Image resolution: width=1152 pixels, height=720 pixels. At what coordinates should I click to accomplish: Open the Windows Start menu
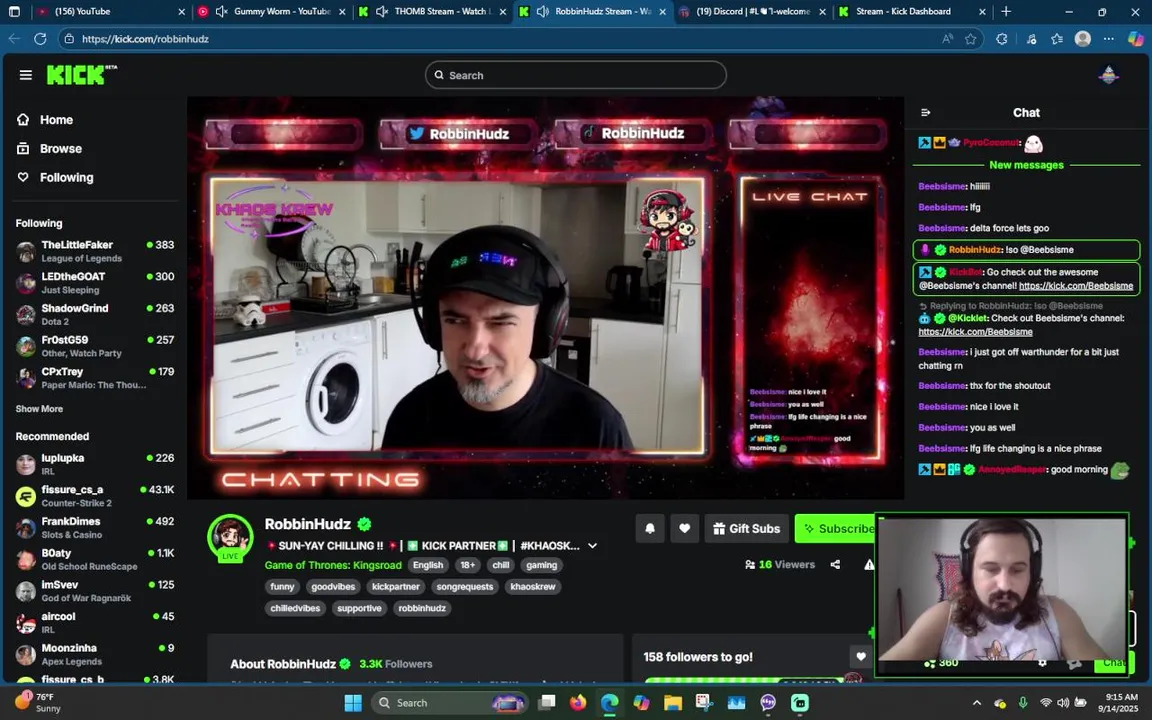point(353,703)
